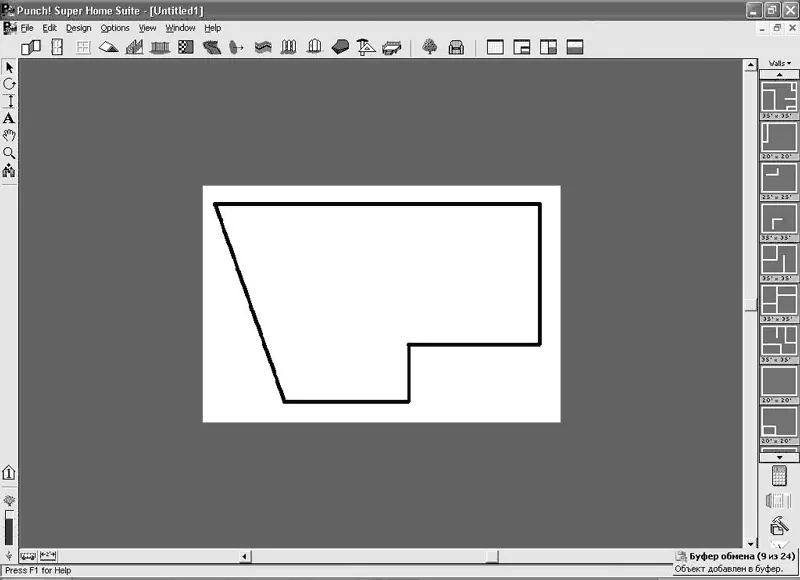Viewport: 800px width, 580px height.
Task: Open the calculator icon in right panel
Action: 778,475
